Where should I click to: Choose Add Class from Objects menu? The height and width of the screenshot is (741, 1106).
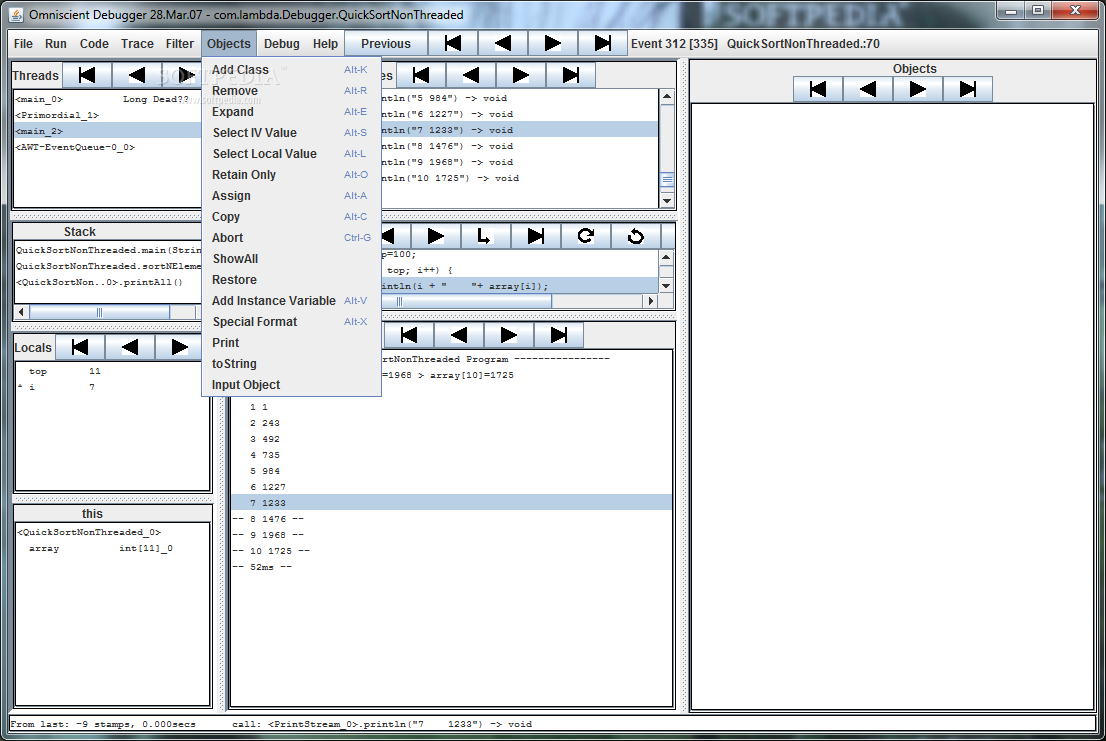coord(291,70)
